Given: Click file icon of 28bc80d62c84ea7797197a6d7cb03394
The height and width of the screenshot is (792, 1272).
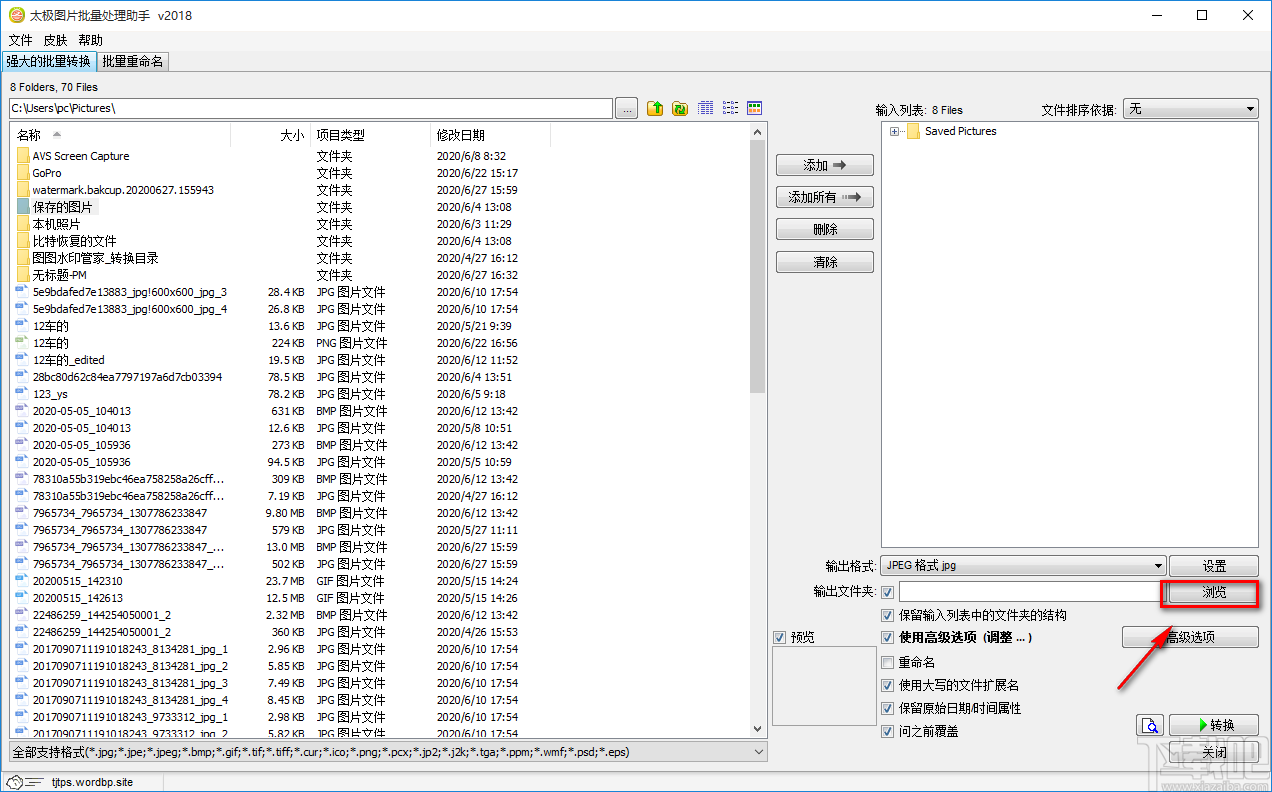Looking at the screenshot, I should pyautogui.click(x=23, y=377).
